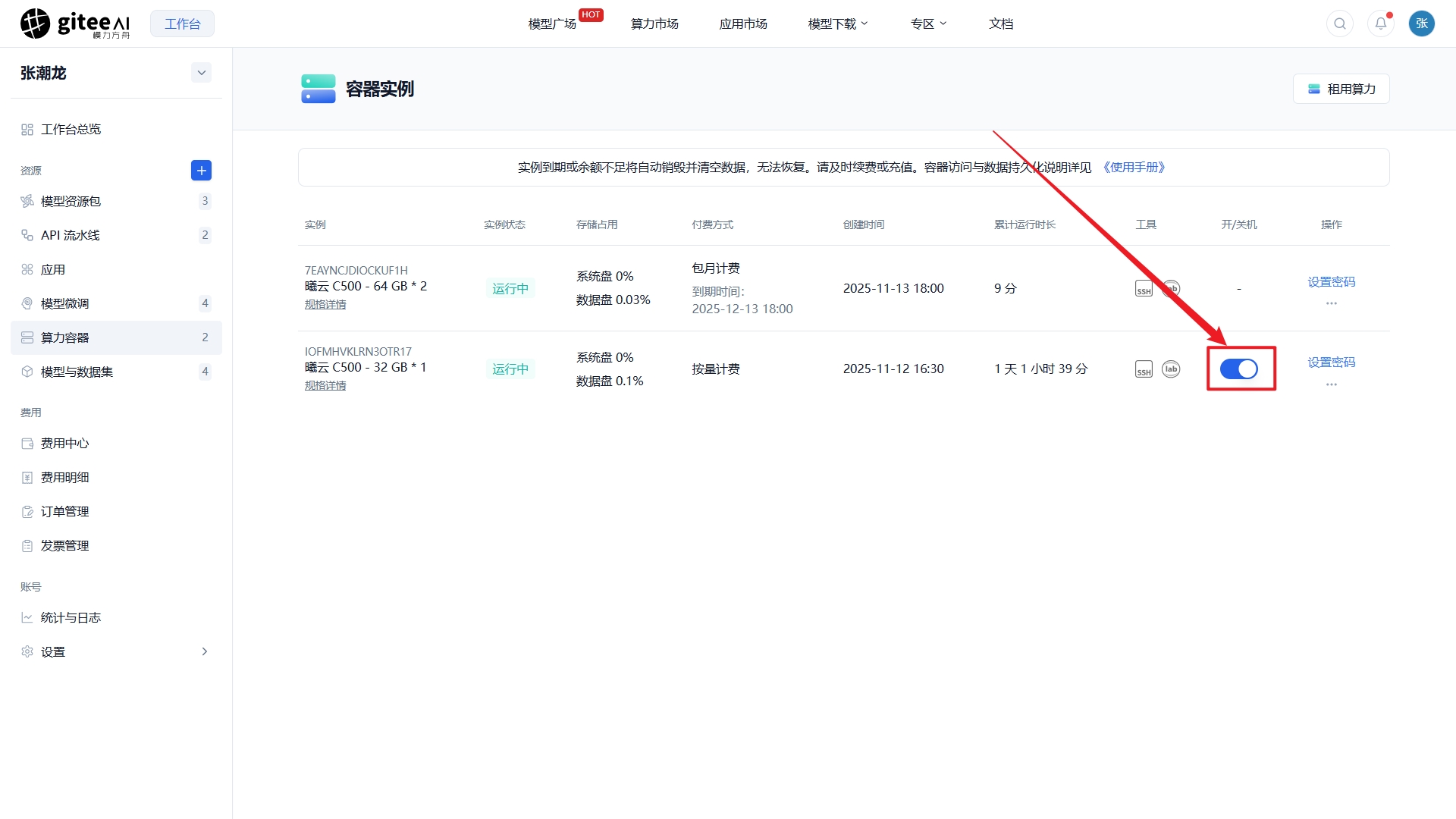Image resolution: width=1456 pixels, height=819 pixels.
Task: Toggle power switch for IOFMHVKLRN3OTR17 instance
Action: pos(1239,369)
